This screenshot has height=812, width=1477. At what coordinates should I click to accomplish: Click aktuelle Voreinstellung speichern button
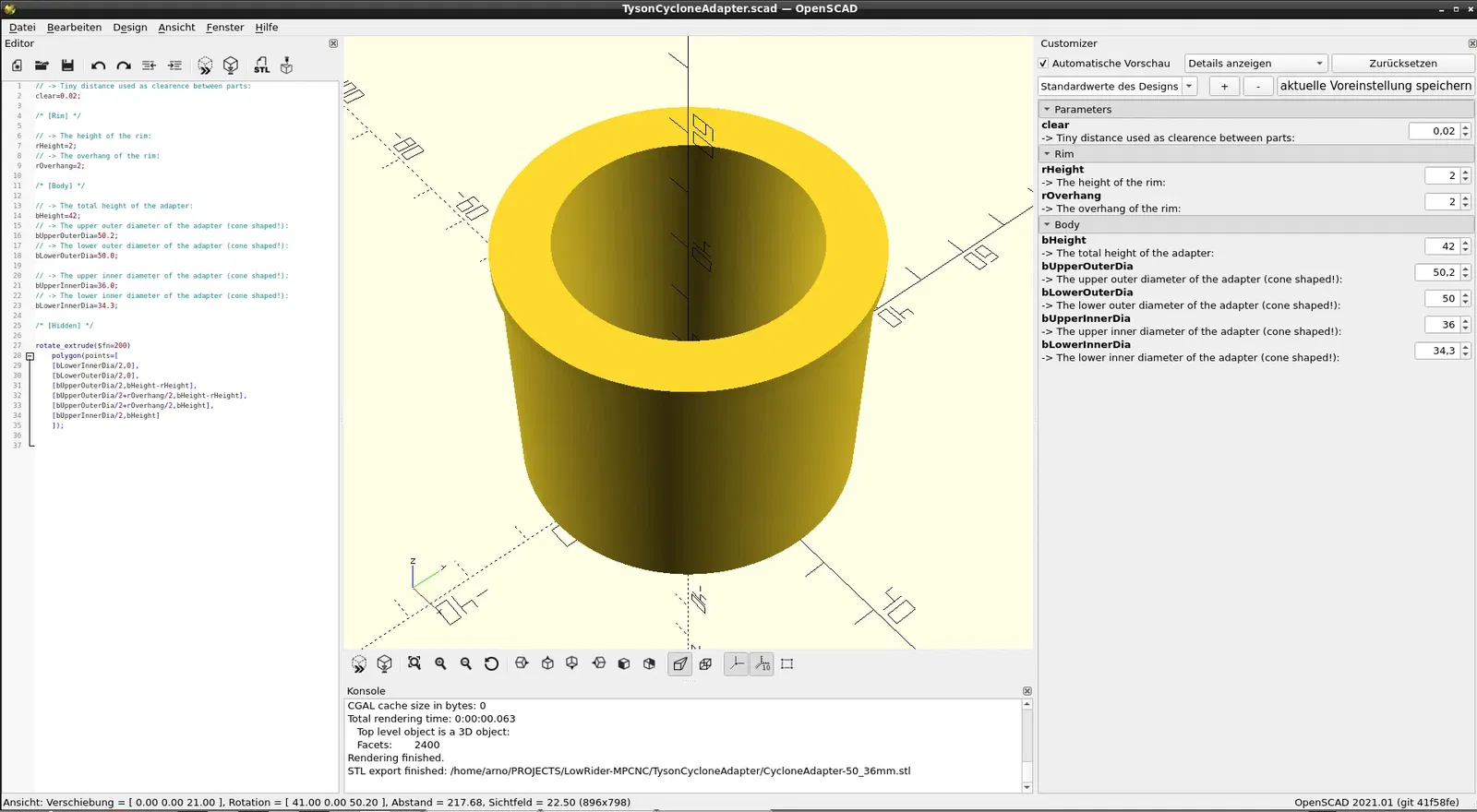(1375, 86)
